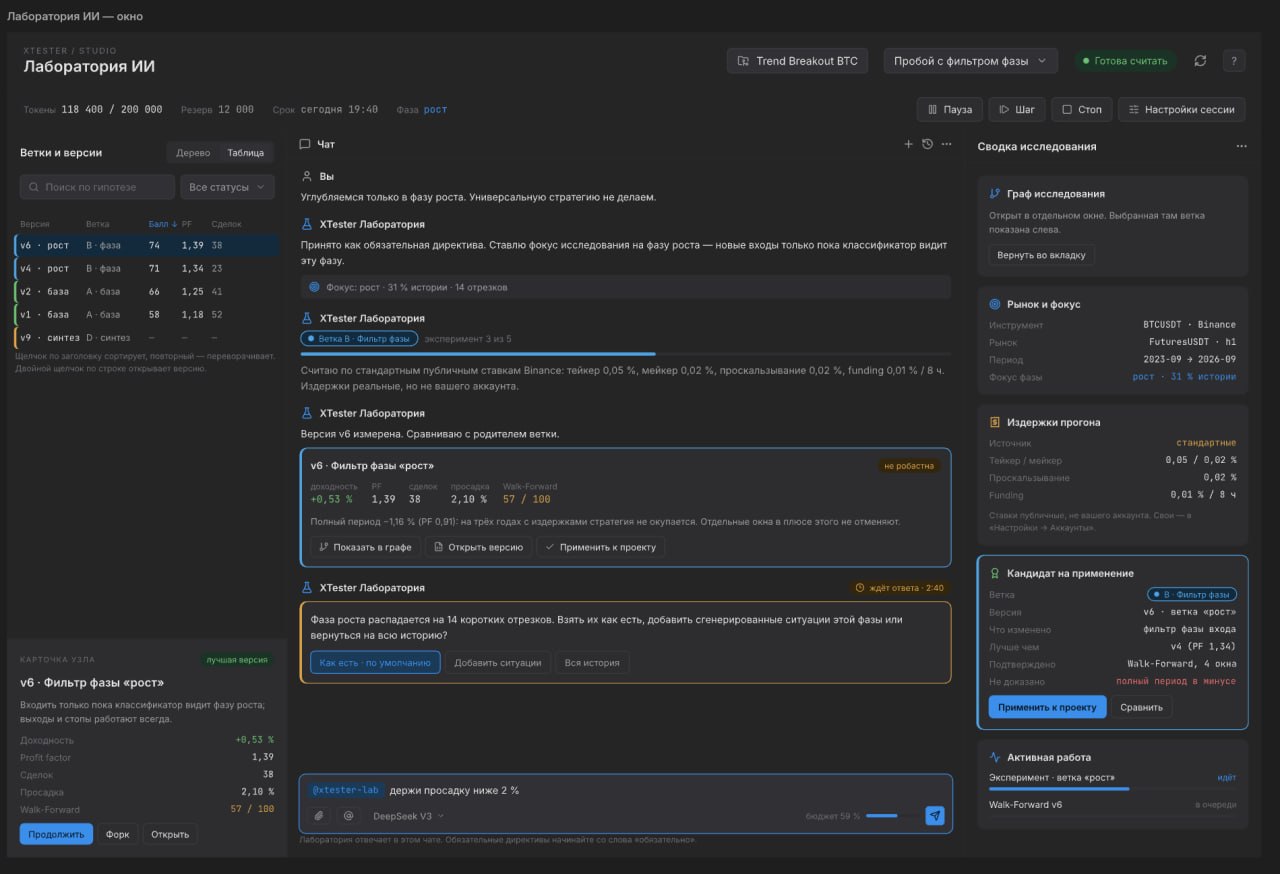This screenshot has height=874, width=1280.
Task: Adjust the бюджет 59 % slider
Action: coord(890,816)
